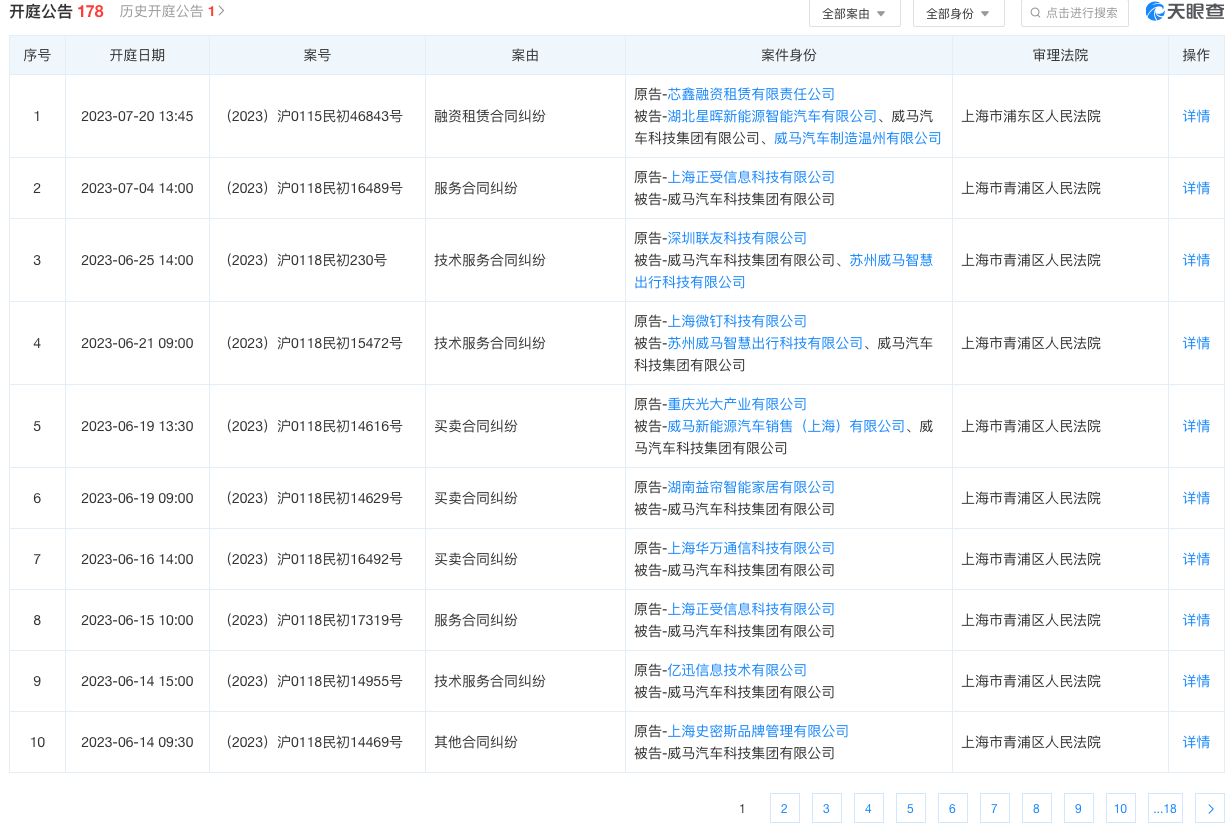
Task: Open 详情 for case 沪0118民初16492号
Action: (1196, 559)
